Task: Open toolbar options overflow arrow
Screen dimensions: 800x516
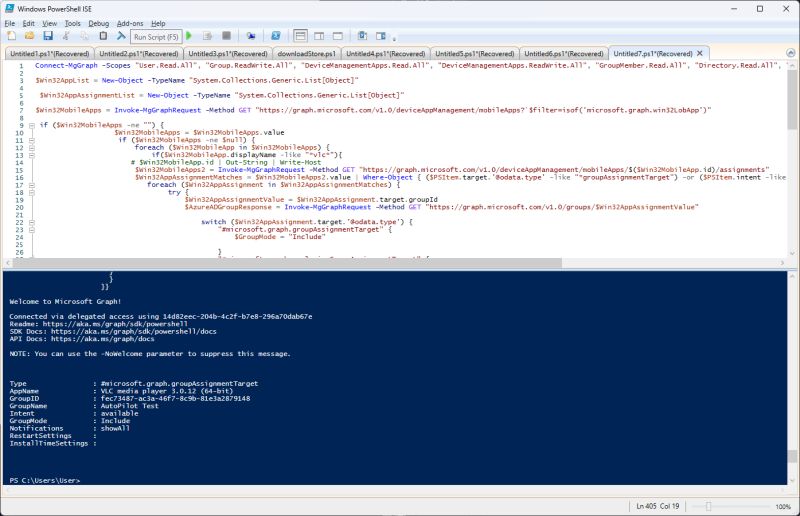Action: coord(394,38)
